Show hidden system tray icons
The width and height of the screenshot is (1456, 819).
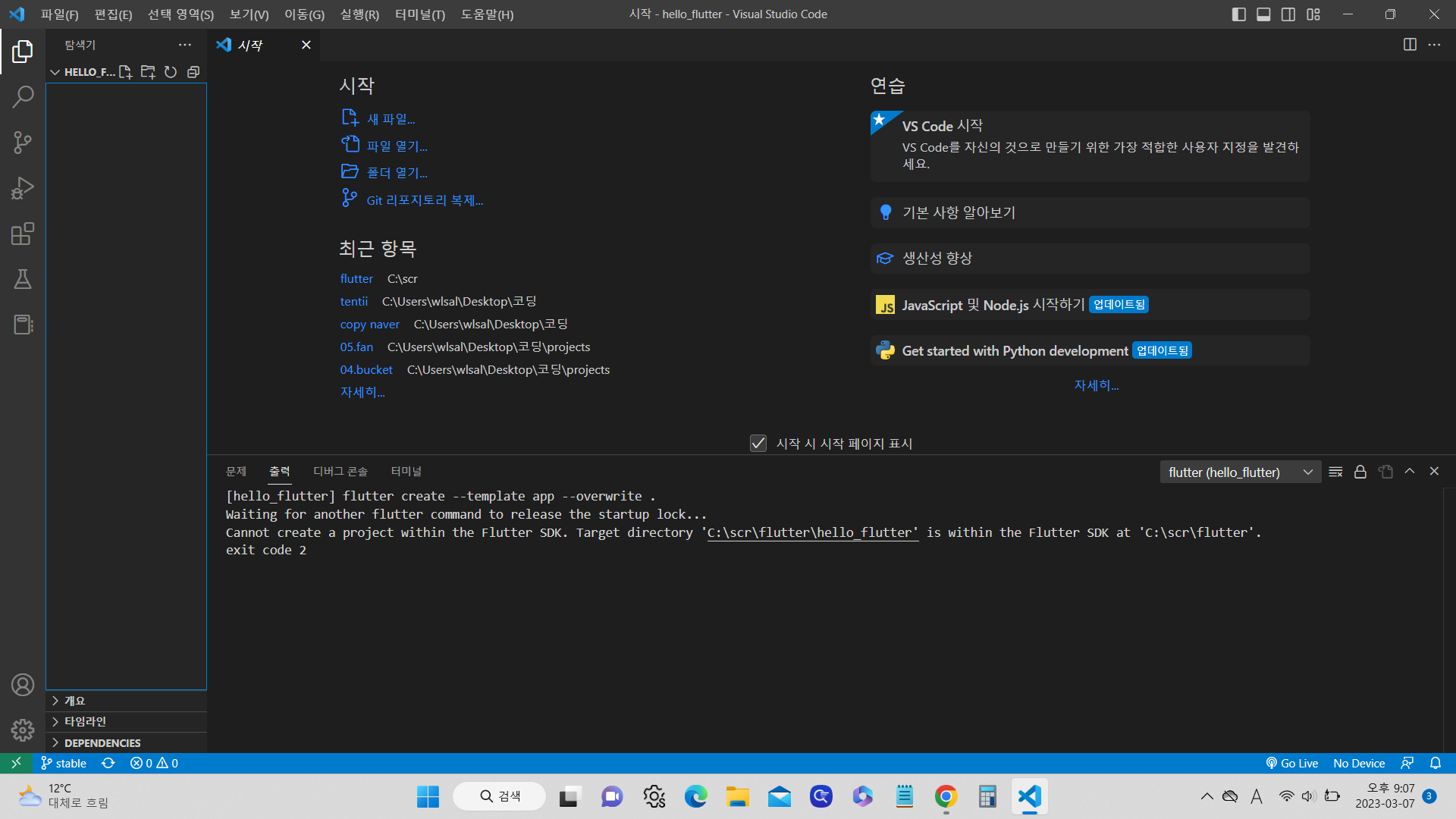coord(1207,796)
